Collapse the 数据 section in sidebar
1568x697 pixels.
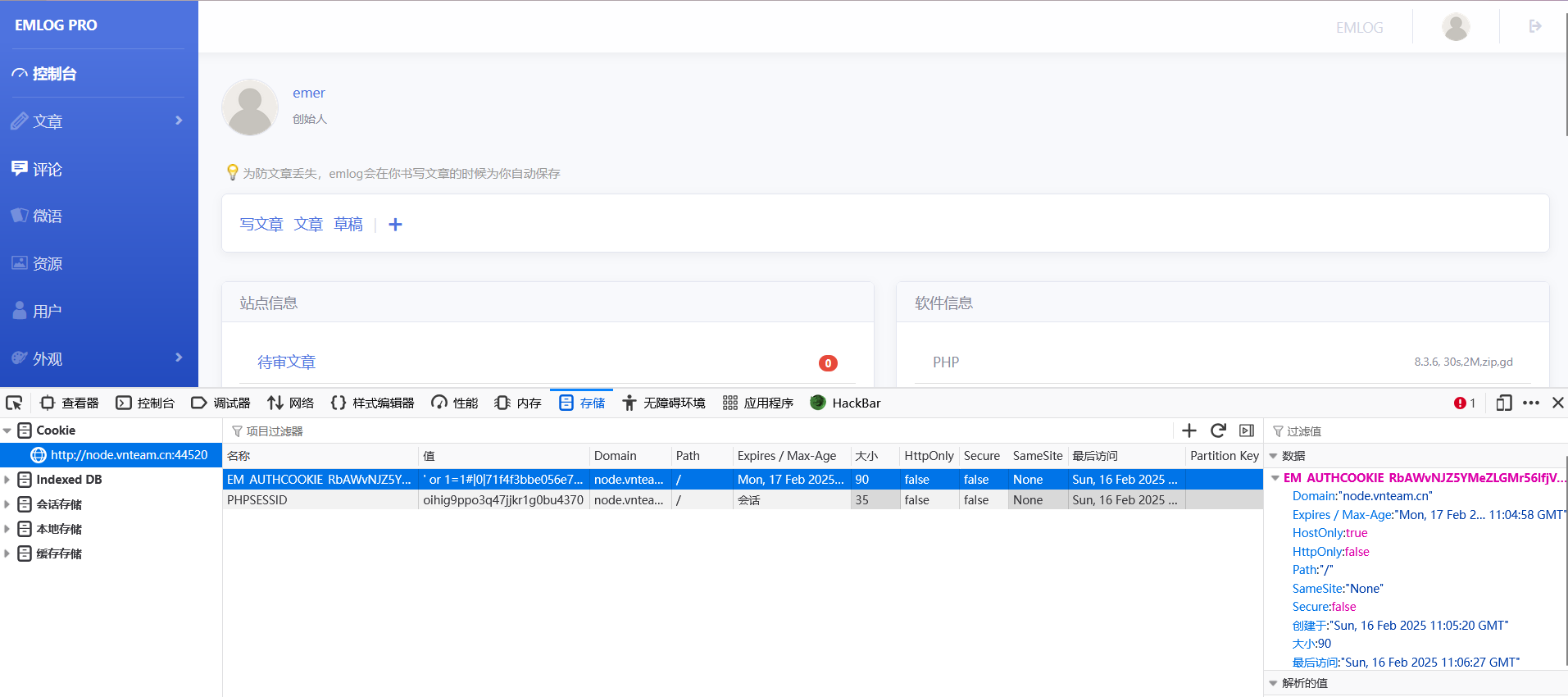pos(1274,456)
